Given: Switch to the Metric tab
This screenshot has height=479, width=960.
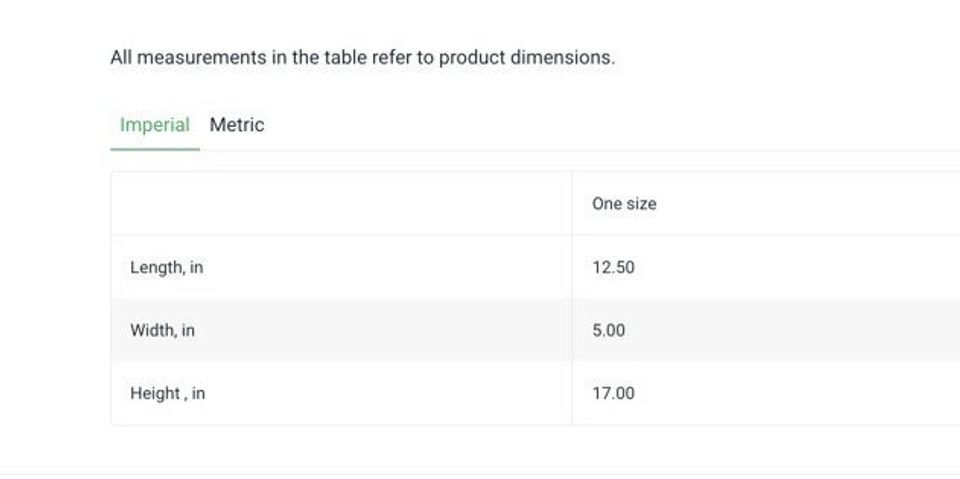Looking at the screenshot, I should 237,125.
